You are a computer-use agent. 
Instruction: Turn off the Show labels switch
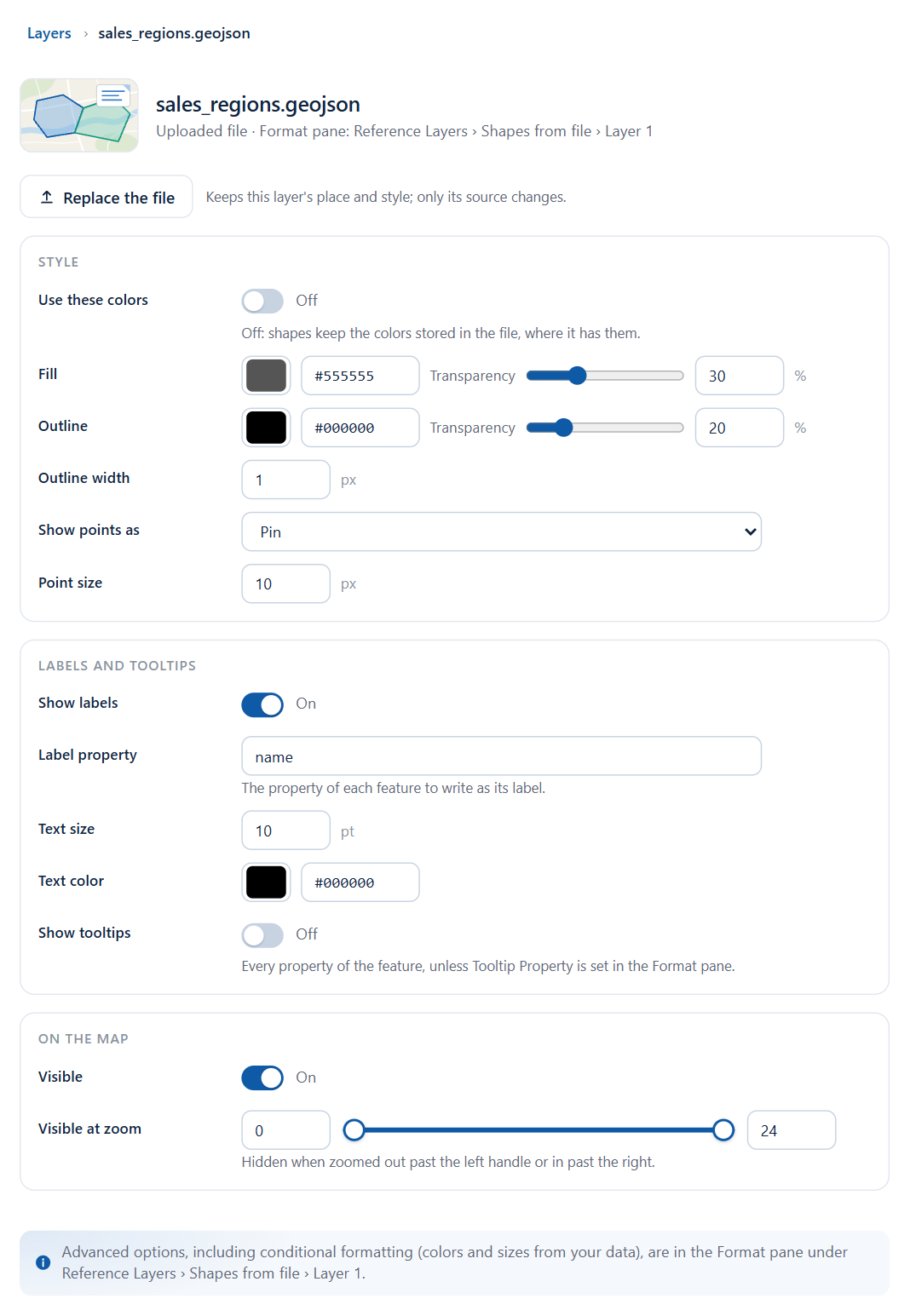click(262, 704)
